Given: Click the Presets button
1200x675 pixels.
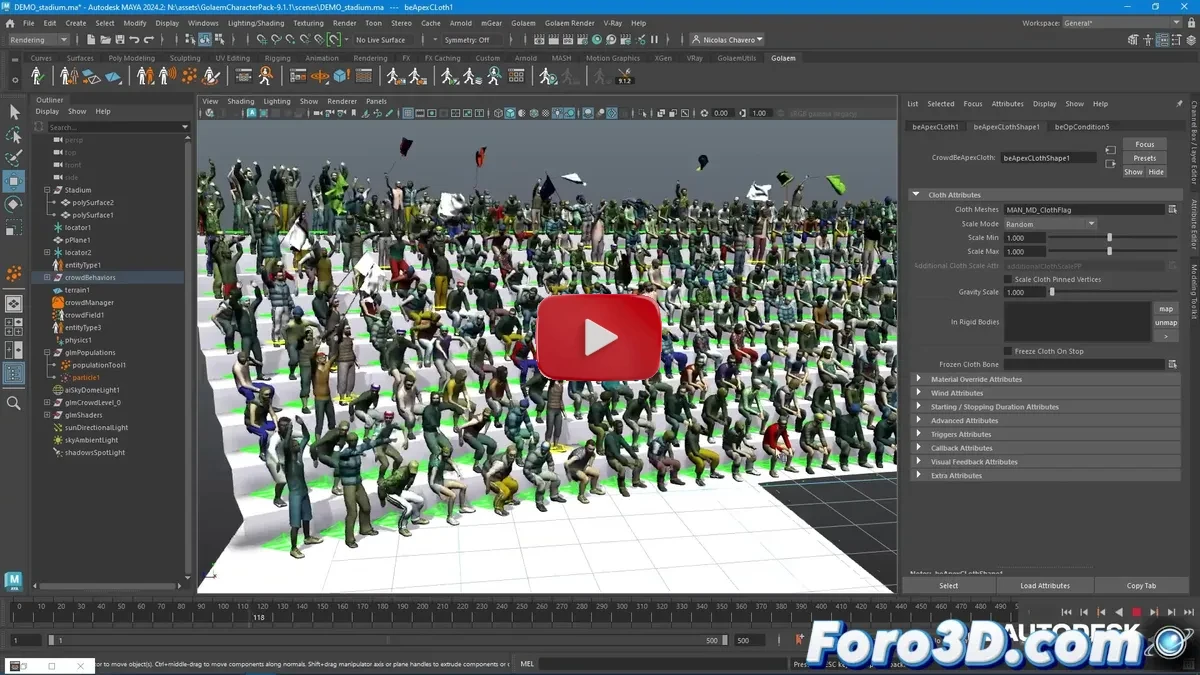Looking at the screenshot, I should point(1145,158).
